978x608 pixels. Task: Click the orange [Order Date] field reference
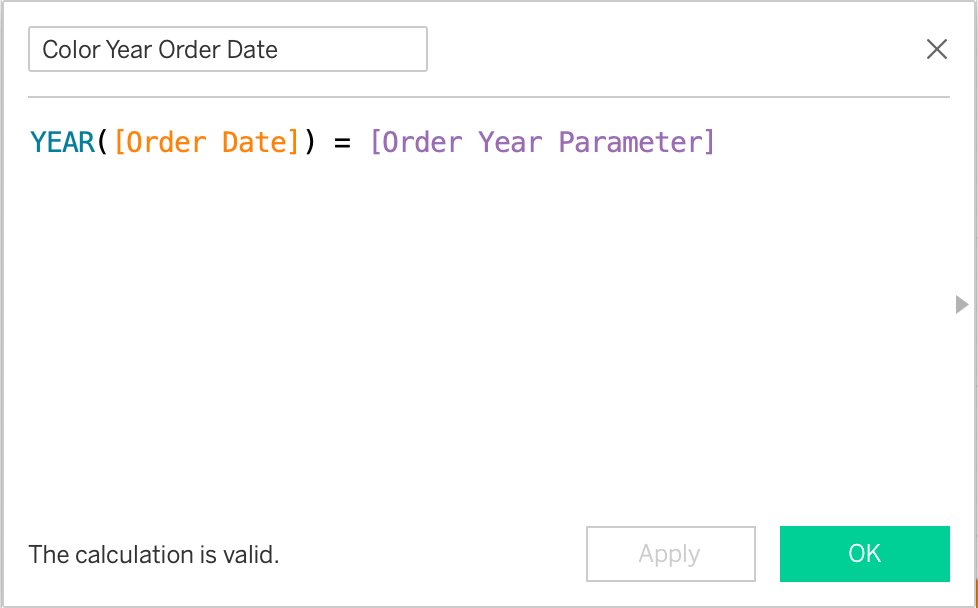(x=207, y=142)
